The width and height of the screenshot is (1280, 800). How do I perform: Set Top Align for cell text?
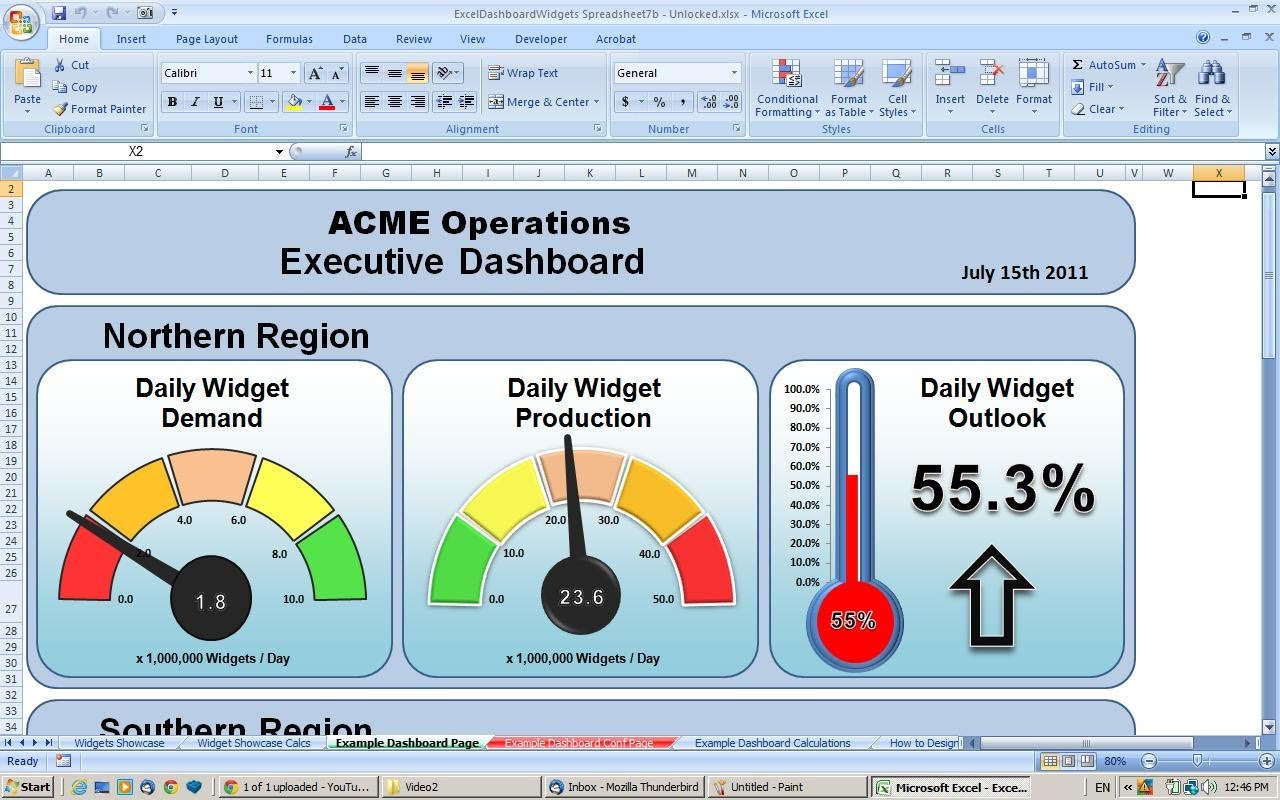click(372, 73)
